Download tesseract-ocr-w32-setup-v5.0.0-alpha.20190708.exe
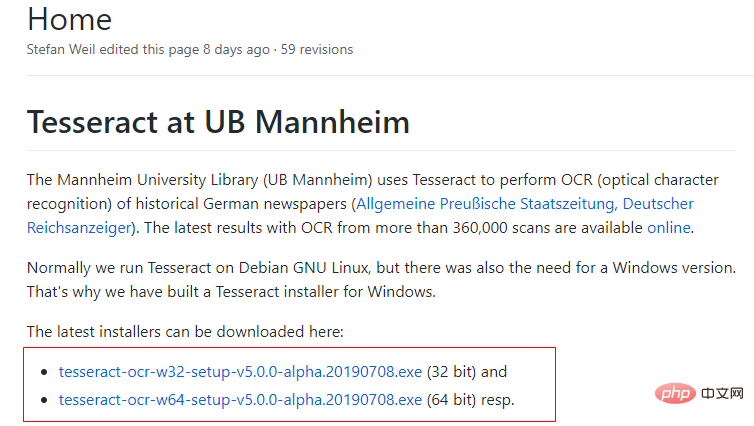This screenshot has height=426, width=754. tap(240, 372)
